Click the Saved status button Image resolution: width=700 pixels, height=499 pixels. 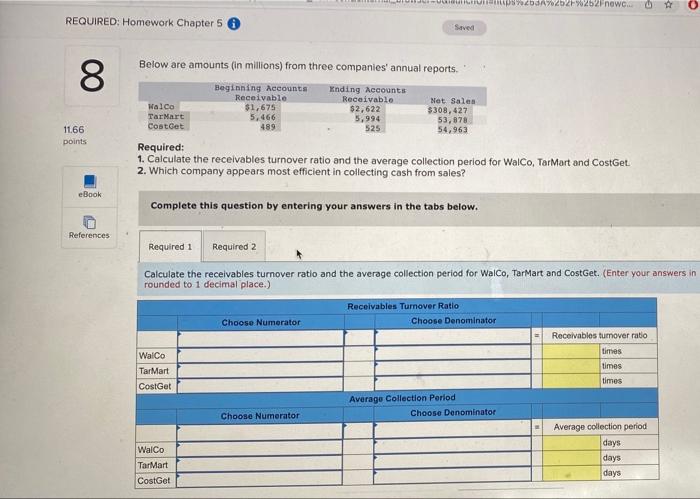click(464, 27)
